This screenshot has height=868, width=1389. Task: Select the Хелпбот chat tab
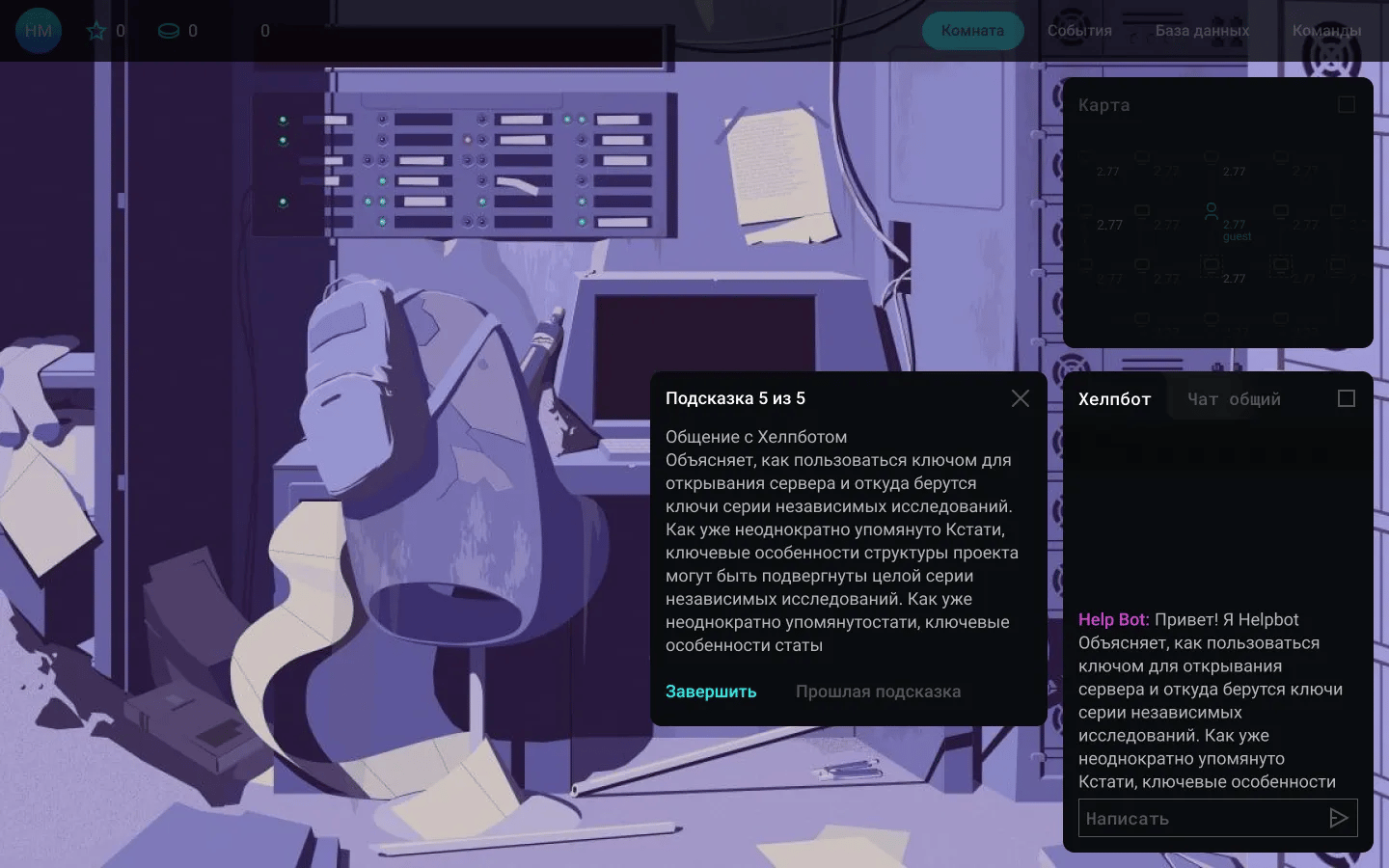coord(1114,399)
